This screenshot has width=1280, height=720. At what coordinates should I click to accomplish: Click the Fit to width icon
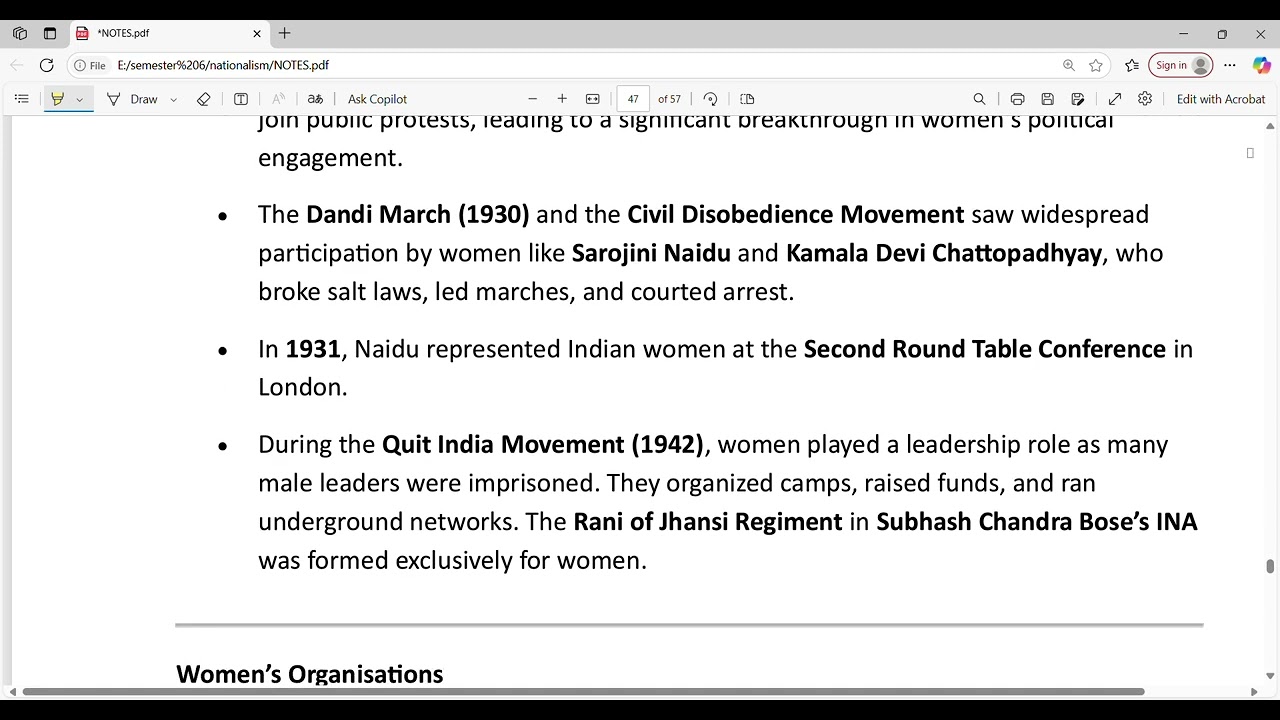pyautogui.click(x=592, y=99)
